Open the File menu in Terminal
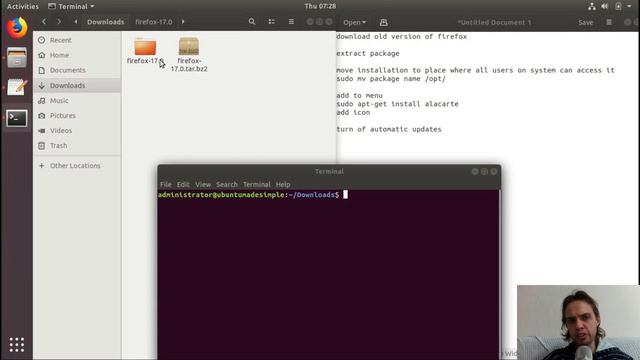The height and width of the screenshot is (360, 640). pos(166,184)
